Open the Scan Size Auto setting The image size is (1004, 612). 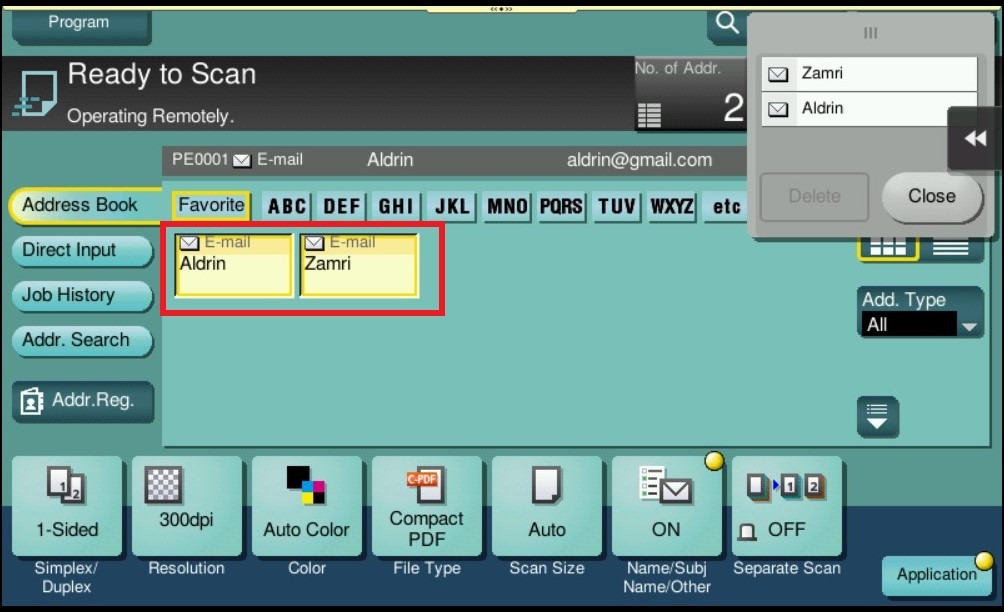546,507
